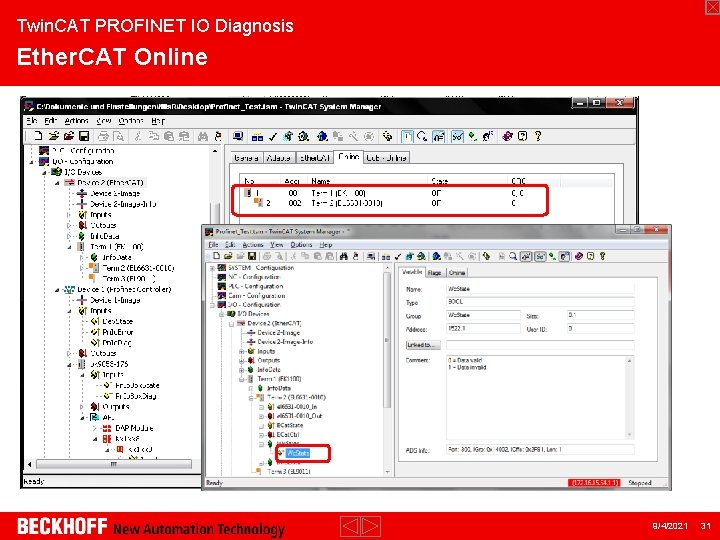
Task: Collapse Term 1 (EK1100) in front window tree
Action: 241,379
